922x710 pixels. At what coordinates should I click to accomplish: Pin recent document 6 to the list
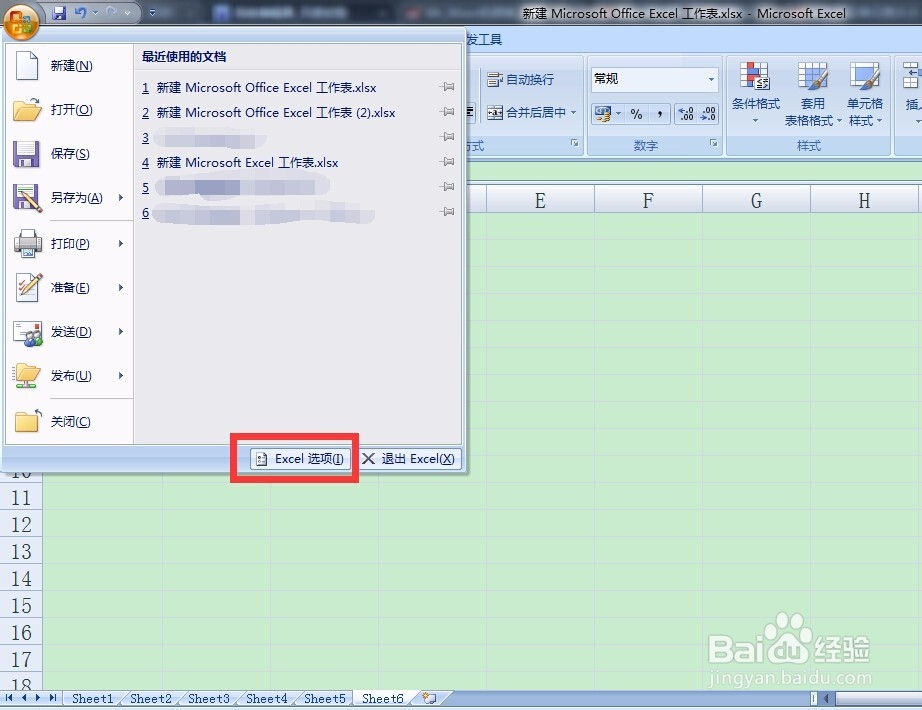click(447, 212)
